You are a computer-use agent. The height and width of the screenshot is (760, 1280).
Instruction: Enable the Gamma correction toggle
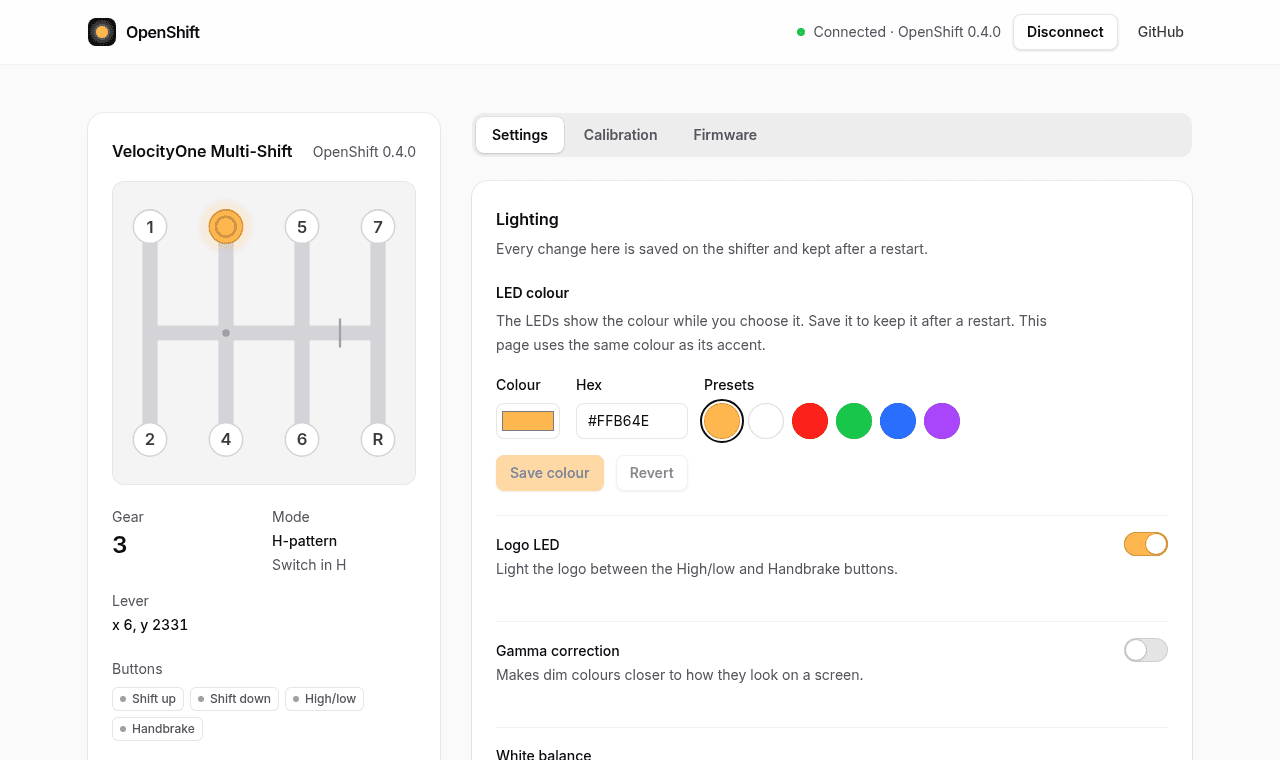click(1146, 650)
